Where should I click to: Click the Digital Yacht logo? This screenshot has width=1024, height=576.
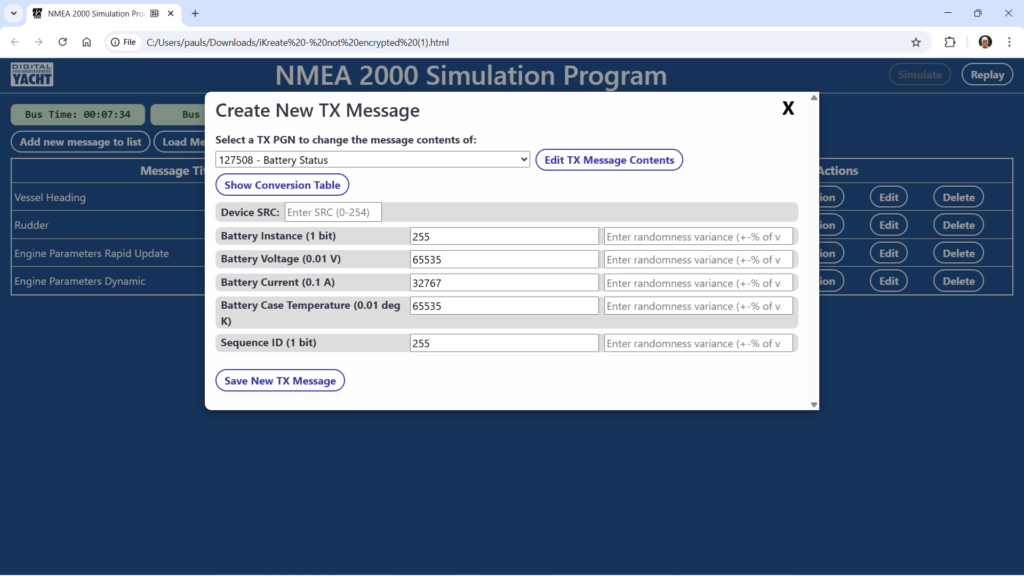[32, 75]
